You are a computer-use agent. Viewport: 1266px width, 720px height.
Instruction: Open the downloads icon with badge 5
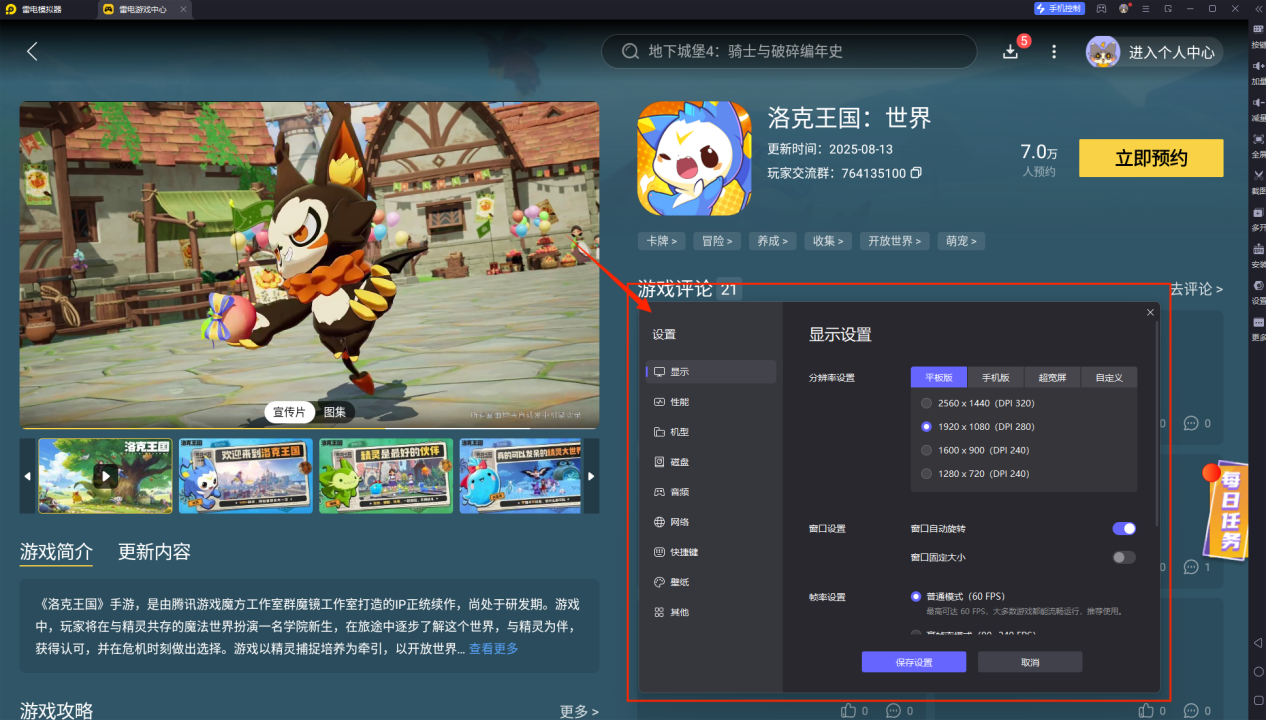click(1011, 51)
